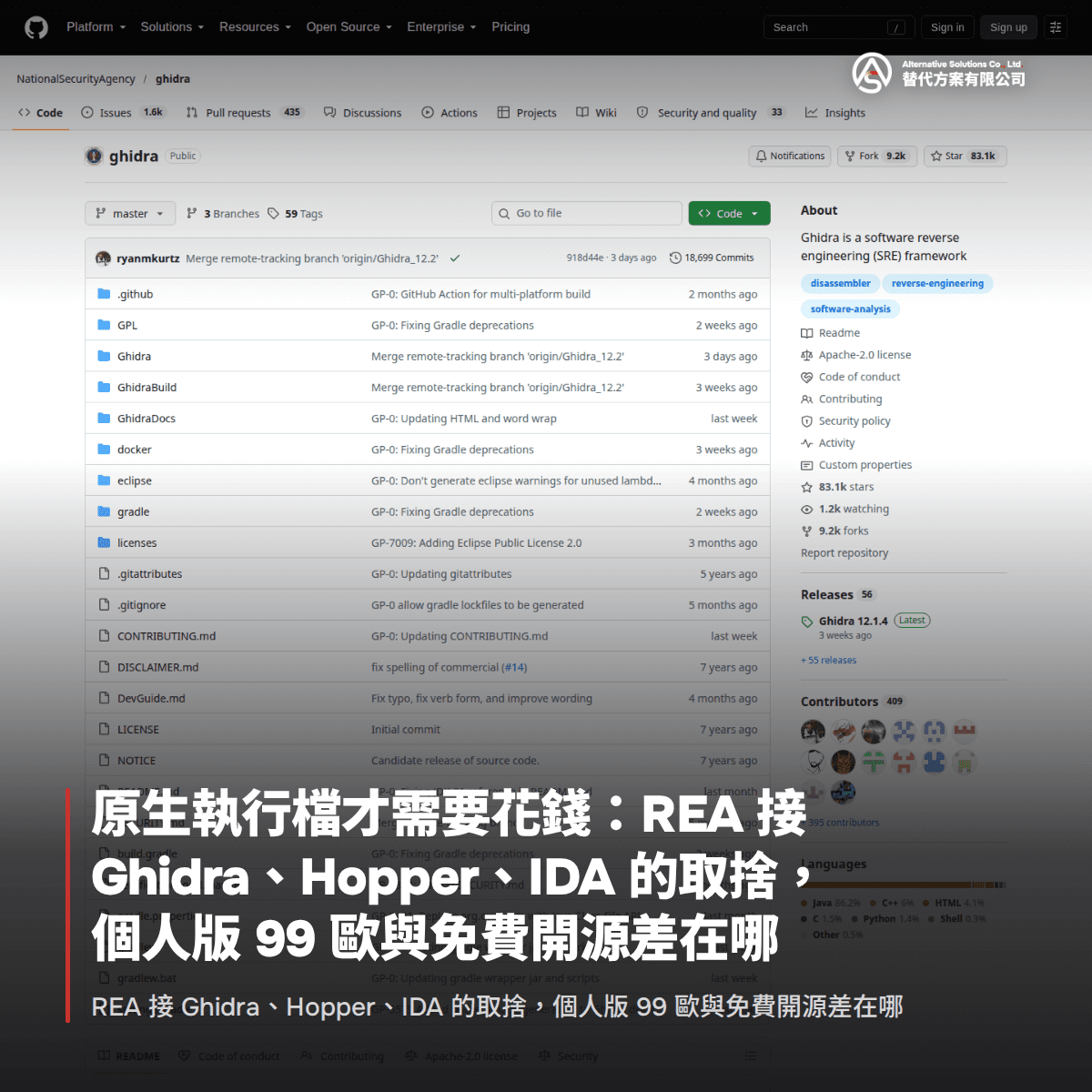Click the GitHub logo icon
The image size is (1092, 1092).
(x=36, y=27)
